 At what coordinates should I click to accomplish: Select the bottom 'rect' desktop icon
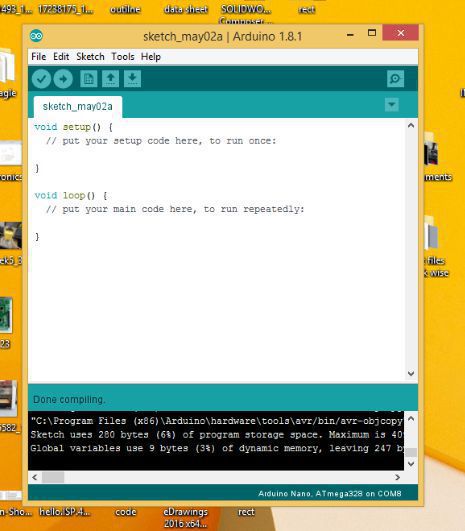246,512
